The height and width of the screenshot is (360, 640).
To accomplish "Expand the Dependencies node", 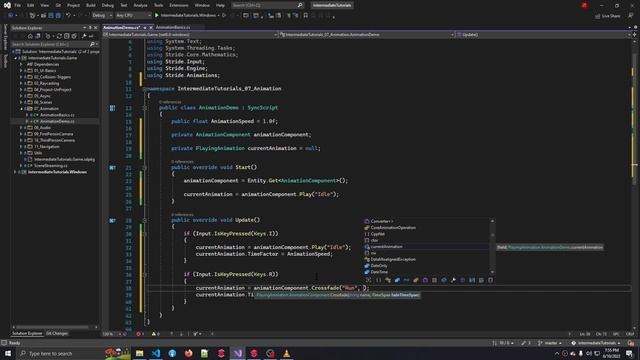I will click(21, 64).
